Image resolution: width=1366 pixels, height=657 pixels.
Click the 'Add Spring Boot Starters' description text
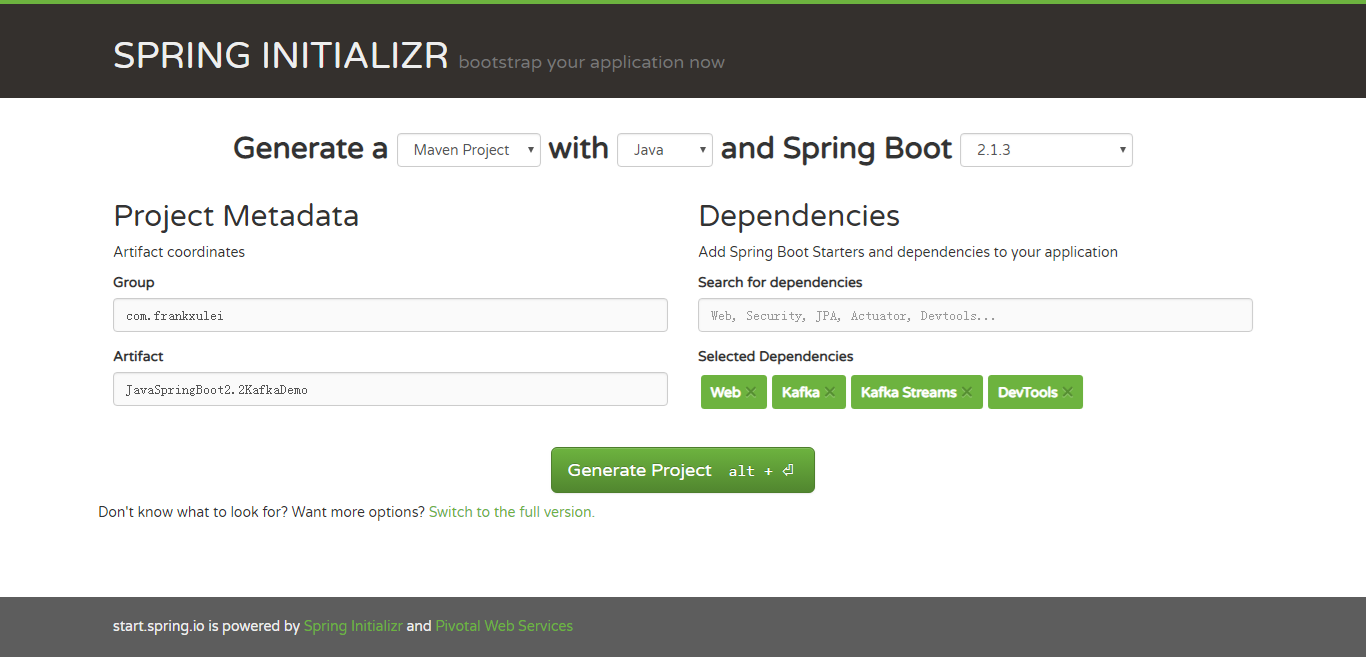coord(908,252)
